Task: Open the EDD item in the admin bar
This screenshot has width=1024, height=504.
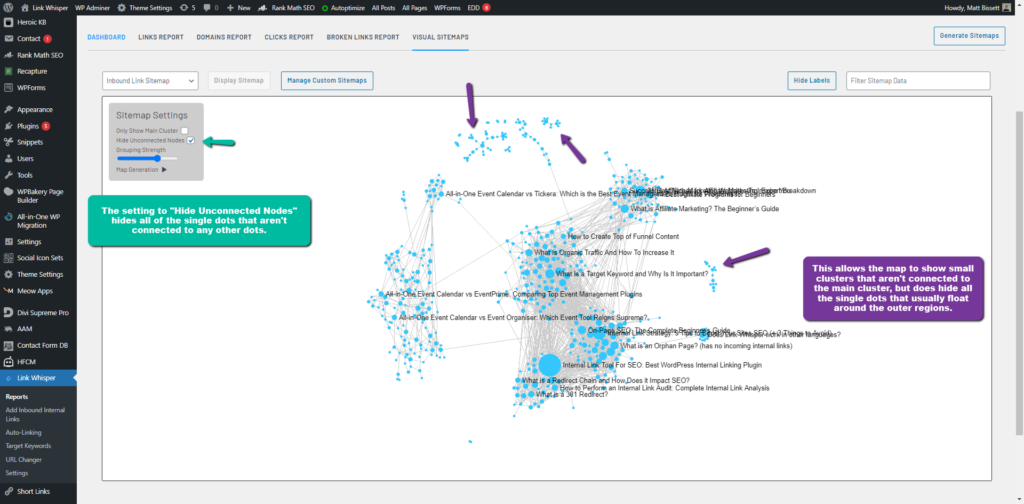Action: [x=479, y=8]
